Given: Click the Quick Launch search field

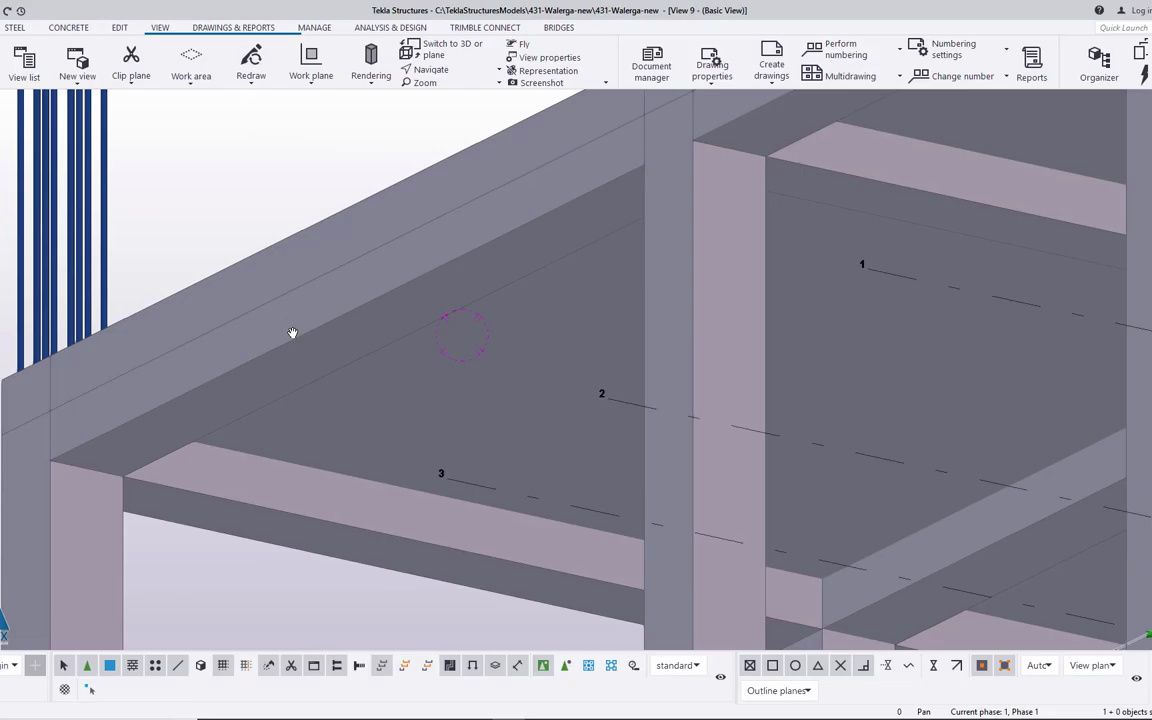Looking at the screenshot, I should pos(1123,28).
